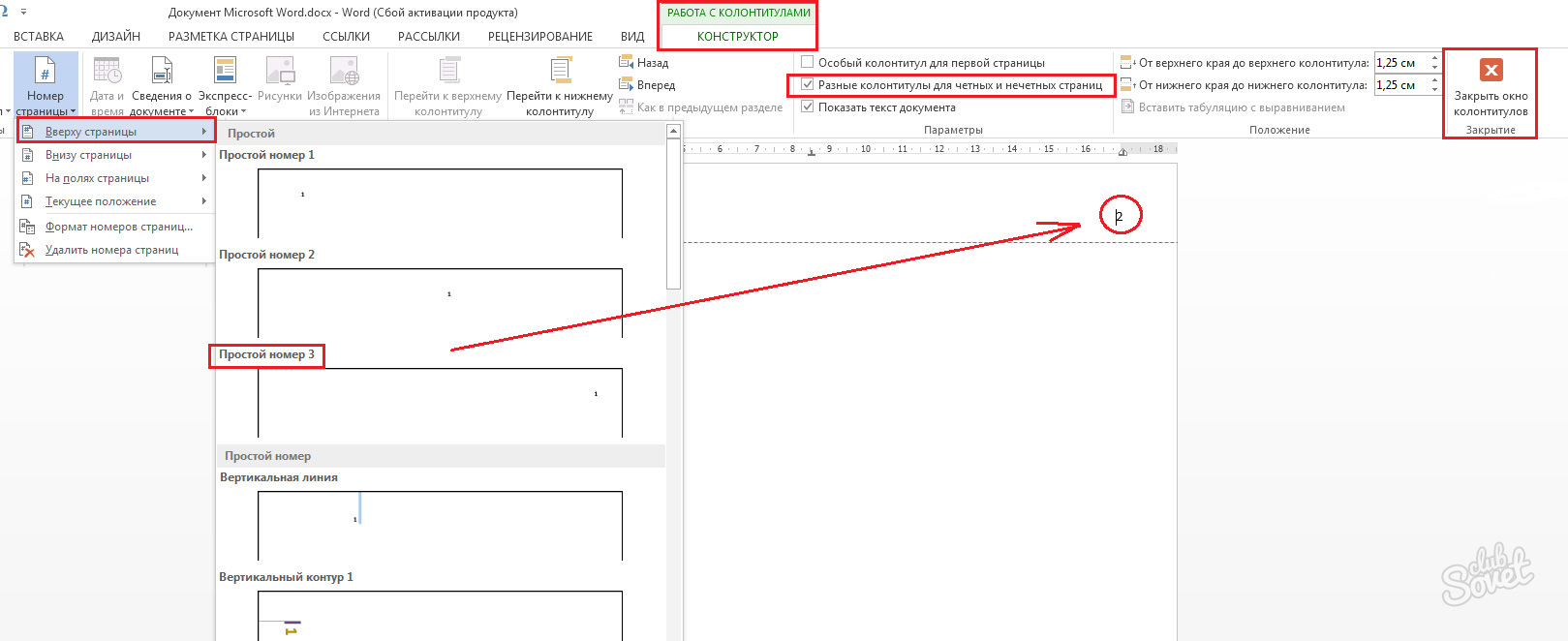Expand Вверху страницы submenu
Viewport: 1568px width, 641px height.
tap(114, 132)
